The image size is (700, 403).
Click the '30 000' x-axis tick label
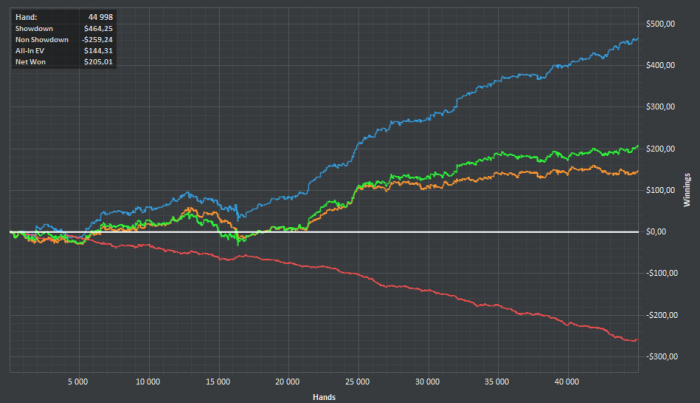(x=427, y=382)
